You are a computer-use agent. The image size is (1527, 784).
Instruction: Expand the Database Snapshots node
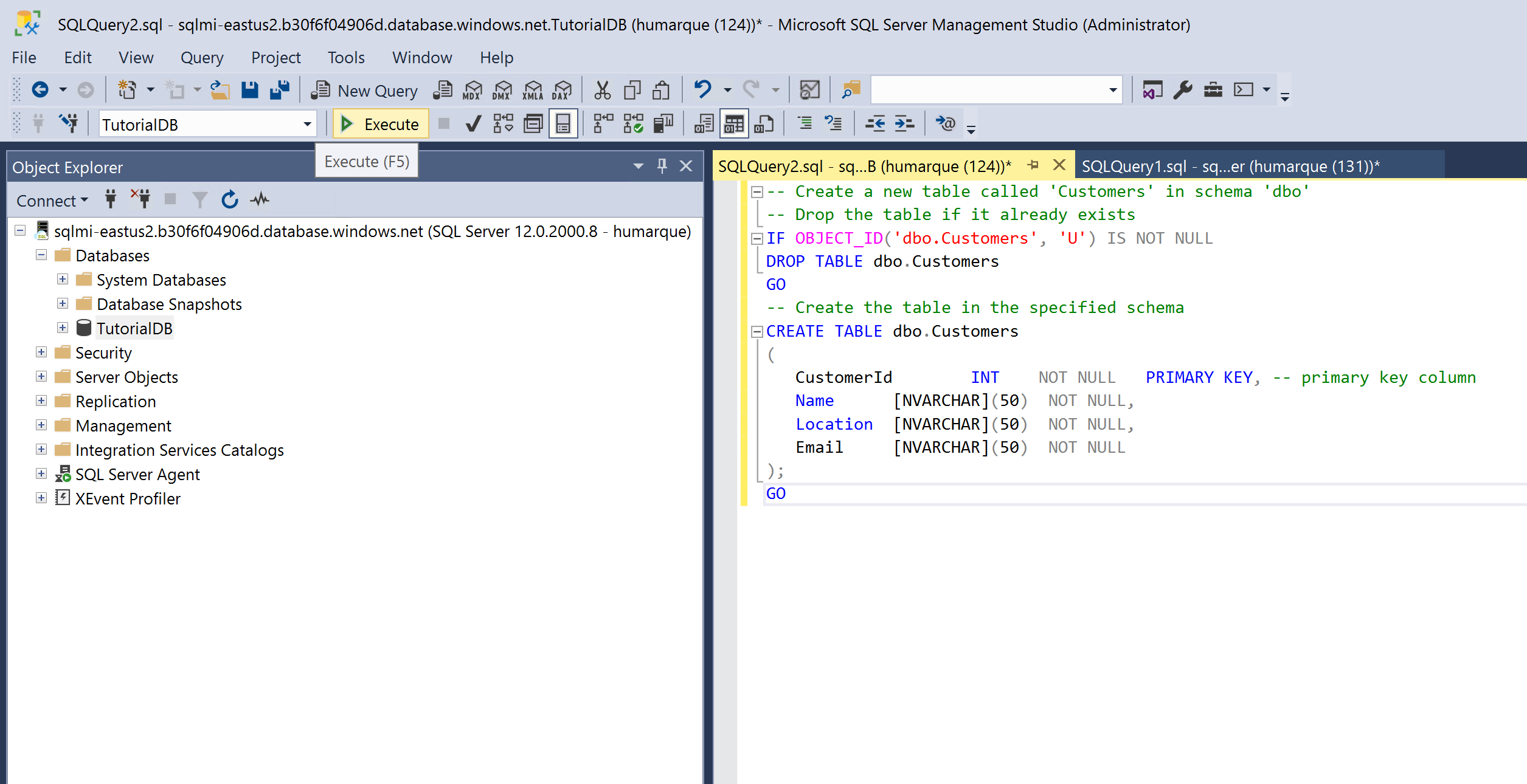pos(63,304)
